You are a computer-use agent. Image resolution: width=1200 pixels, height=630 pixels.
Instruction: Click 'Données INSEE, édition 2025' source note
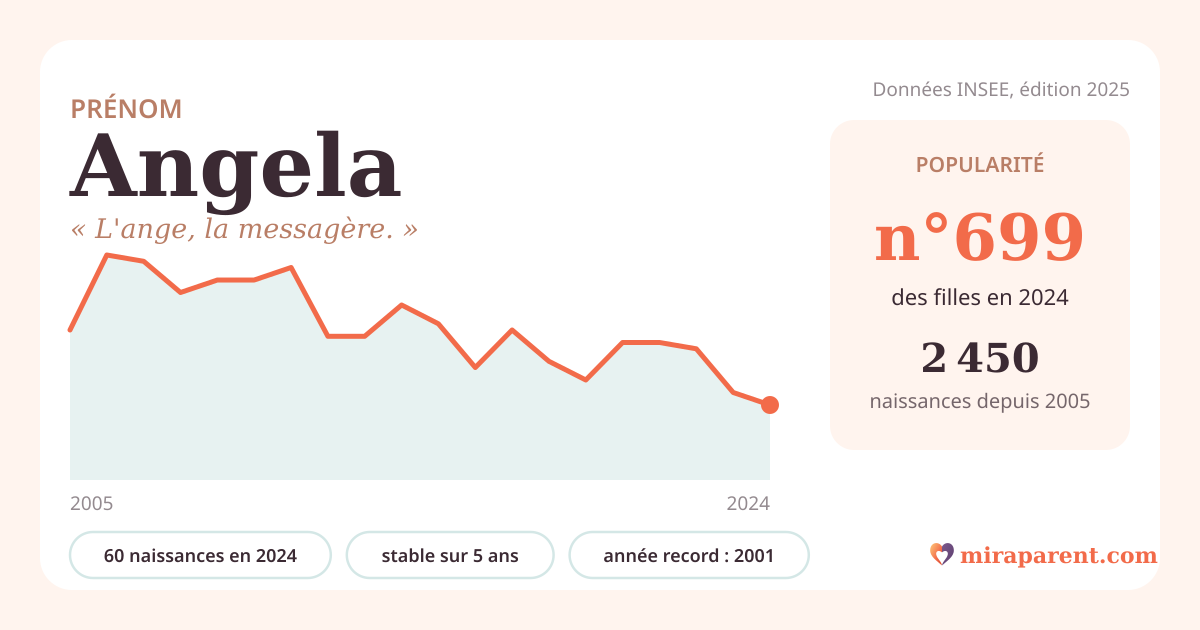1001,89
